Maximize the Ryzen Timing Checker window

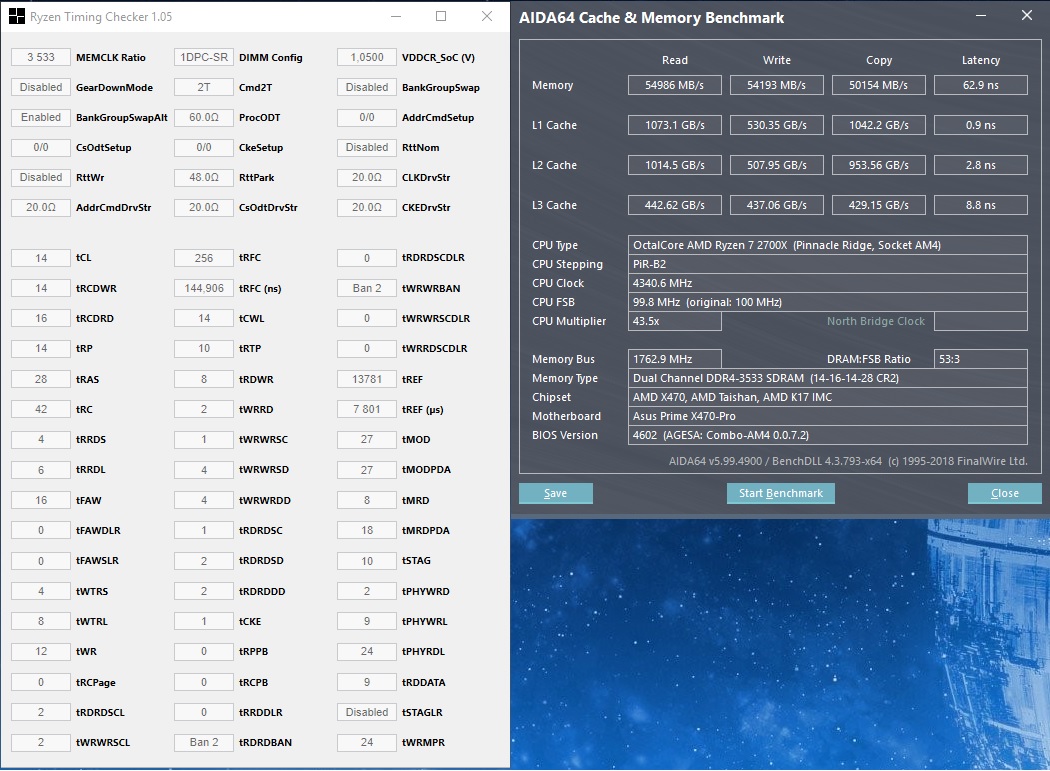(x=441, y=17)
